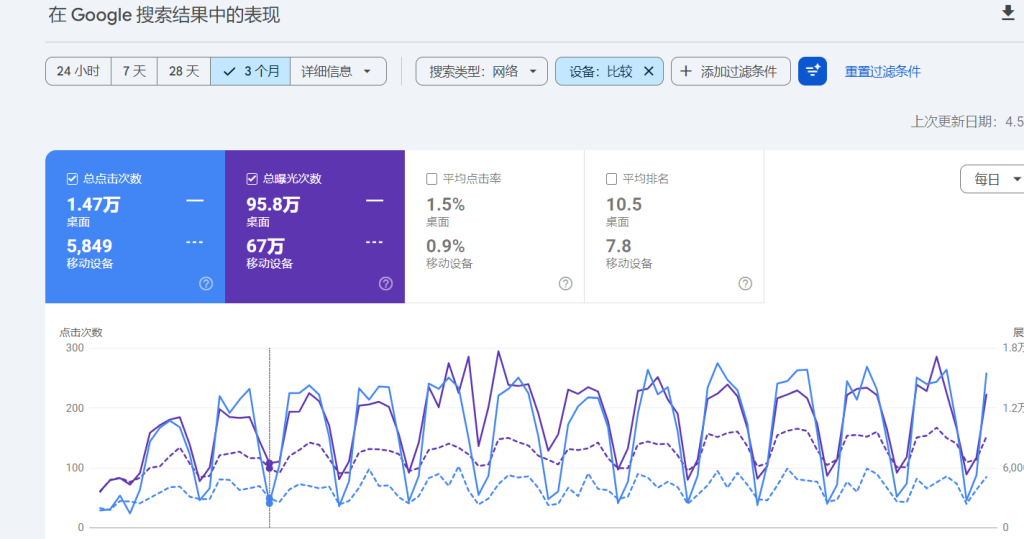
Task: Open help icon on total impressions card
Action: click(x=386, y=284)
